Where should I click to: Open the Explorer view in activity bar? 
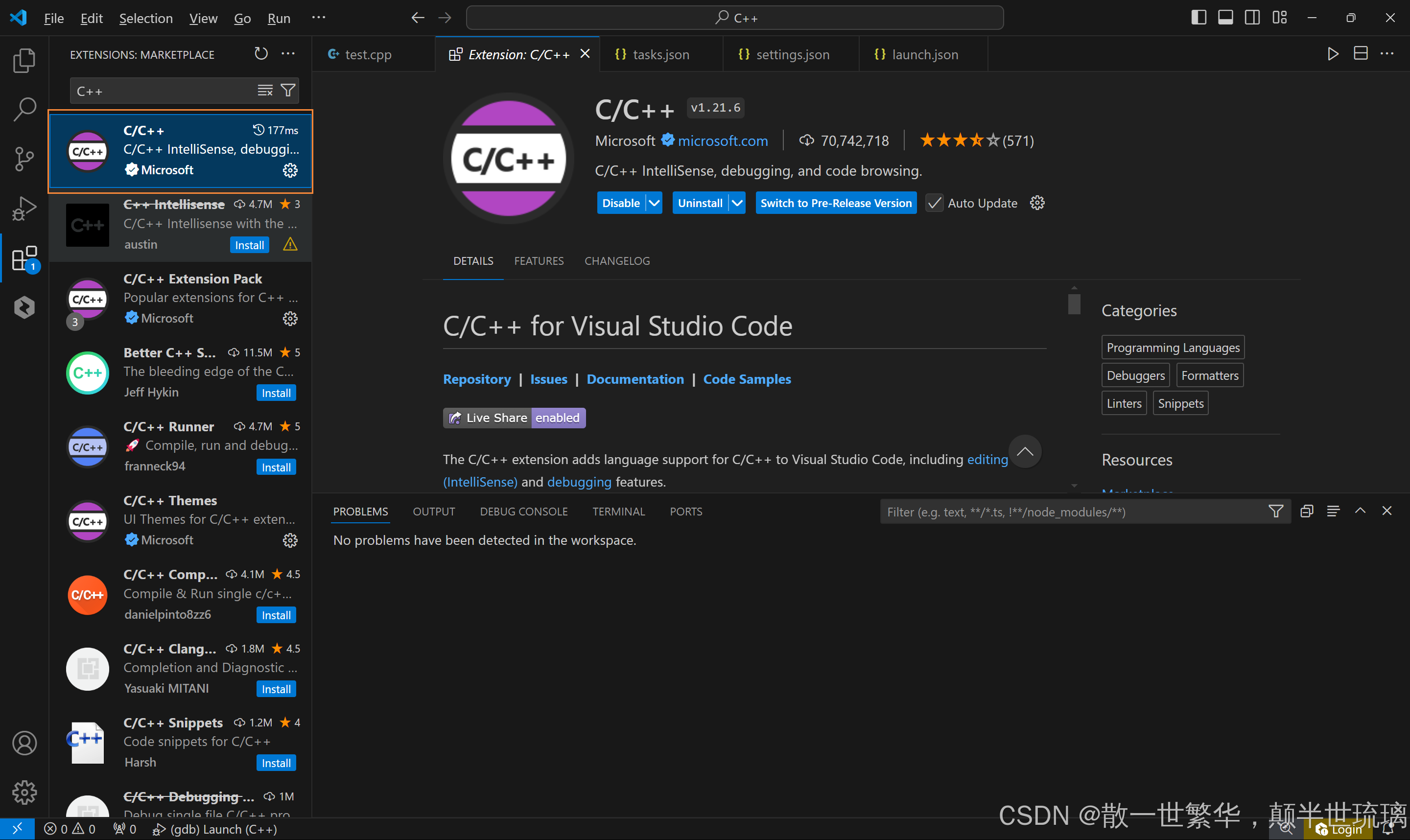[x=24, y=60]
